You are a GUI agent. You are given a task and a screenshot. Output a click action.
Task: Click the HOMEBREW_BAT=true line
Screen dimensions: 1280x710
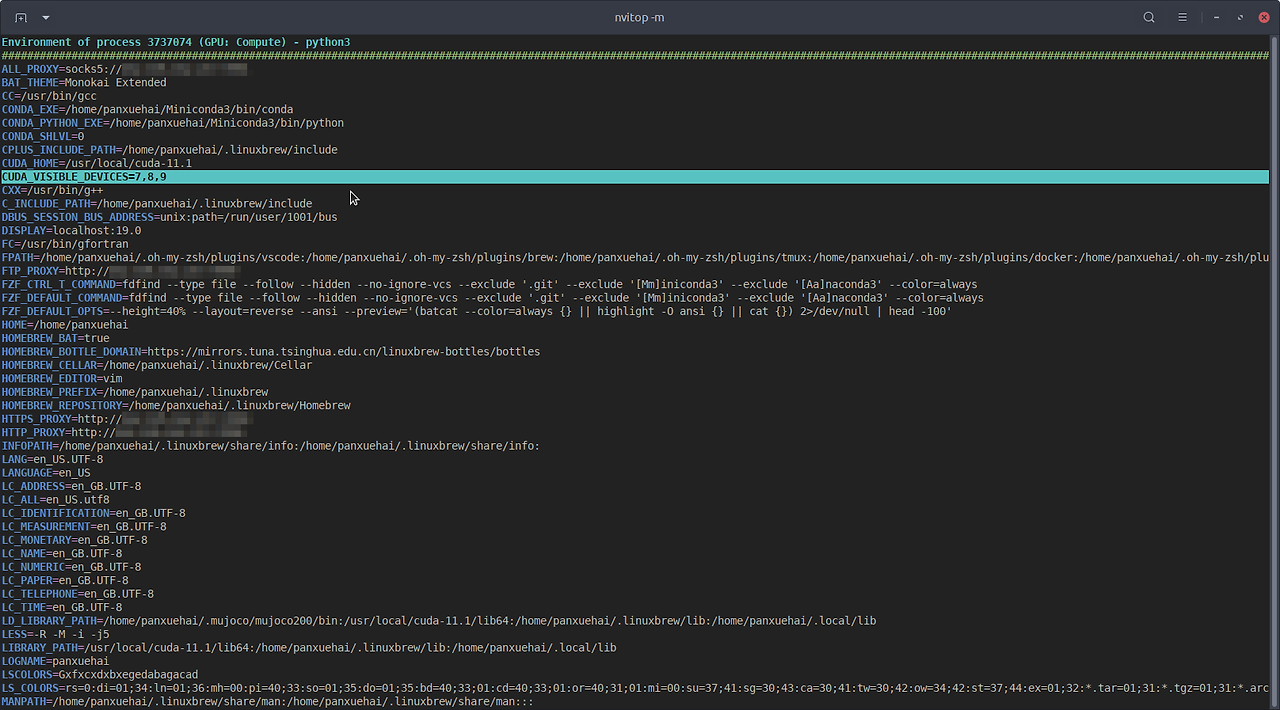point(56,338)
